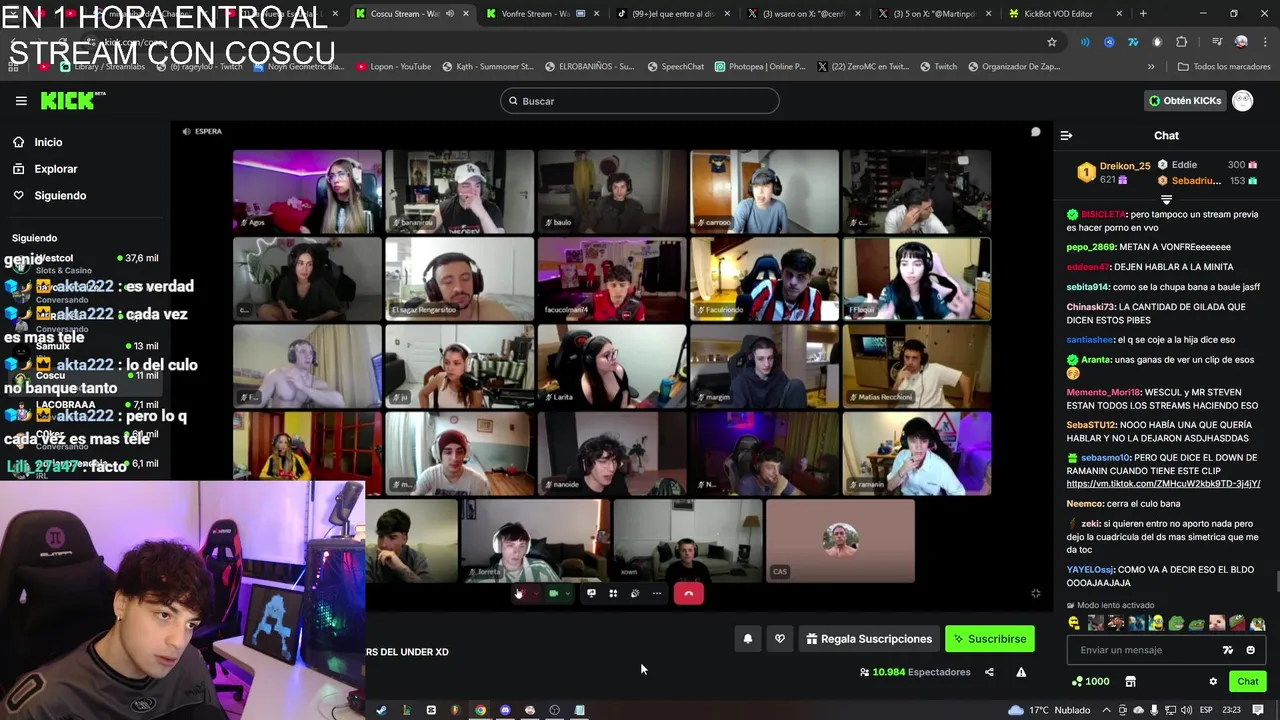Close the KickBot VOD Editor tab

tap(1119, 14)
